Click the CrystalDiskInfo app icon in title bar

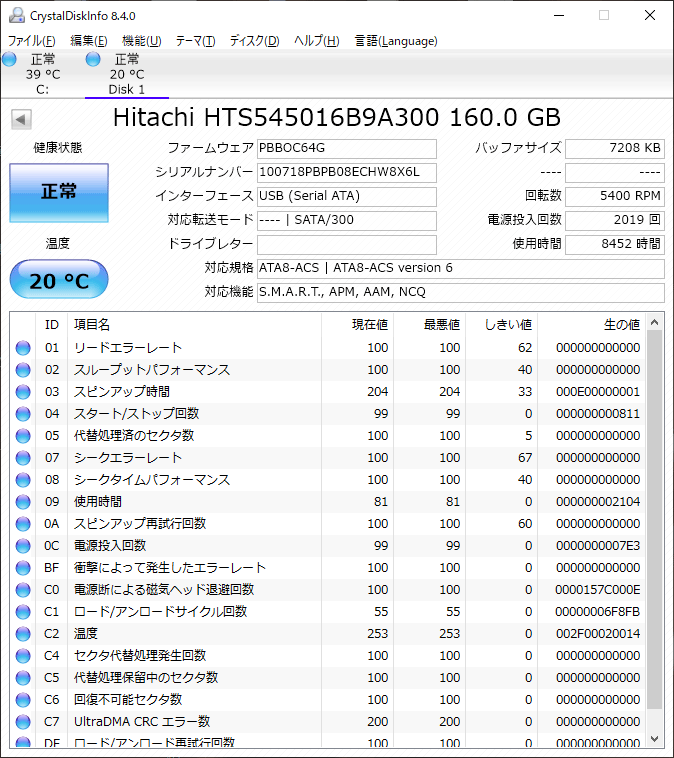coord(16,15)
